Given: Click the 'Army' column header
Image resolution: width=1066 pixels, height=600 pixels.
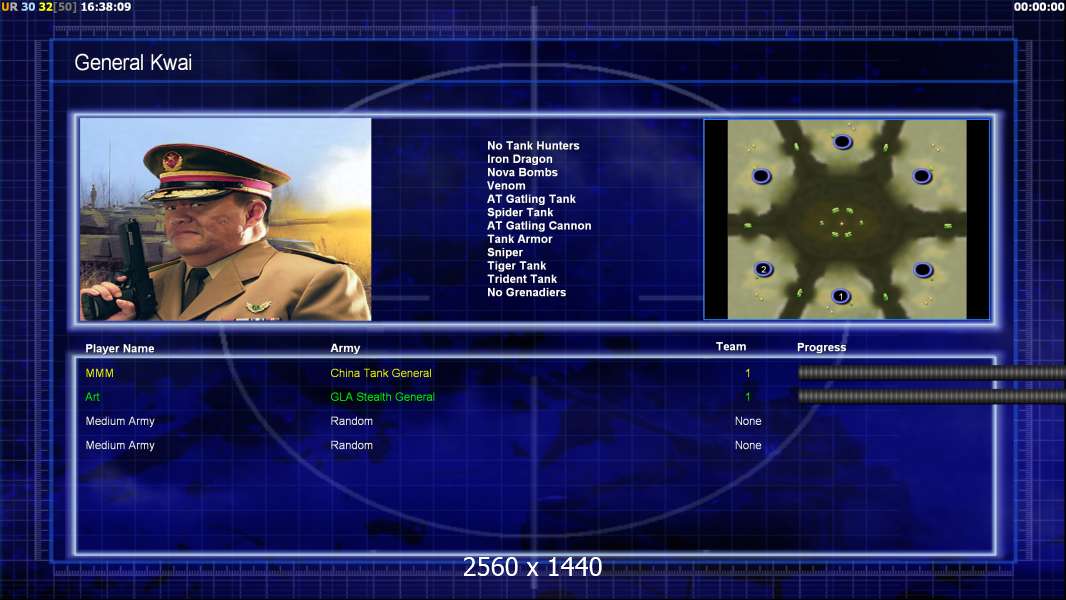Looking at the screenshot, I should [x=345, y=348].
